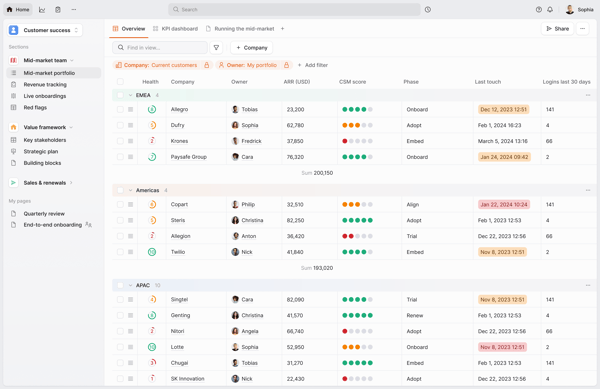Click the health score icon for Twilio
The image size is (600, 389).
pos(152,252)
